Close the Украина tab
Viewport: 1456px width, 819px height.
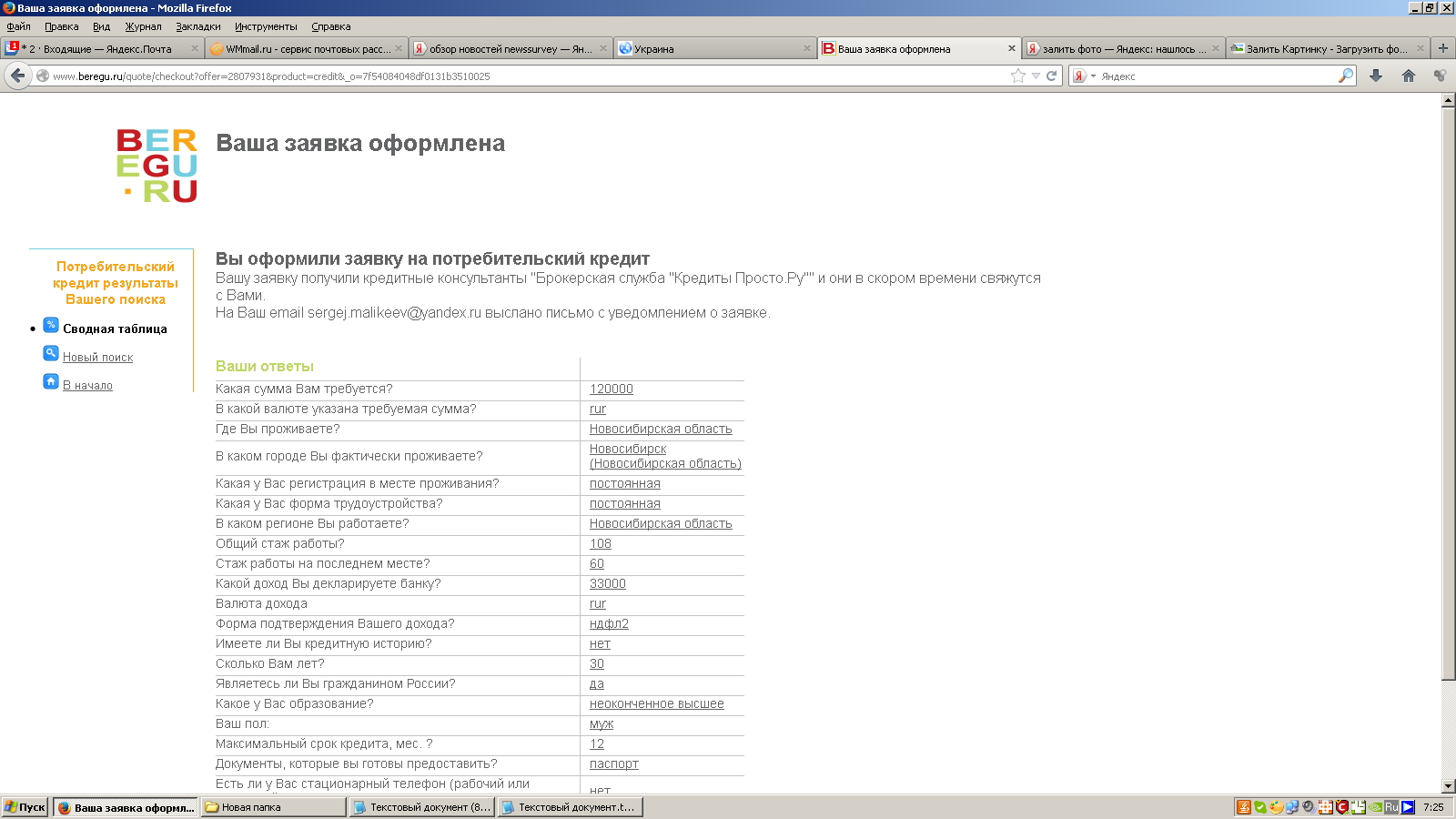806,49
